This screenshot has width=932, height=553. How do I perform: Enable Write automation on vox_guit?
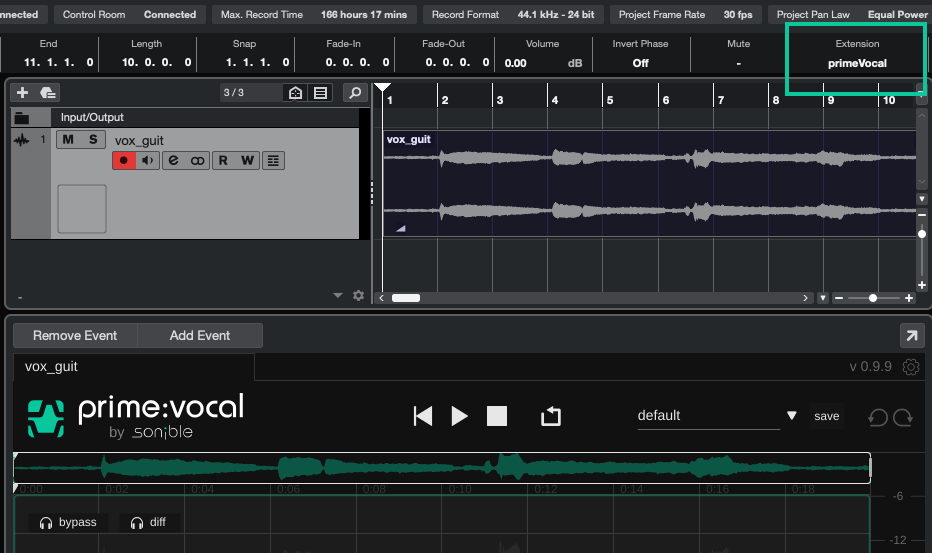[x=247, y=161]
